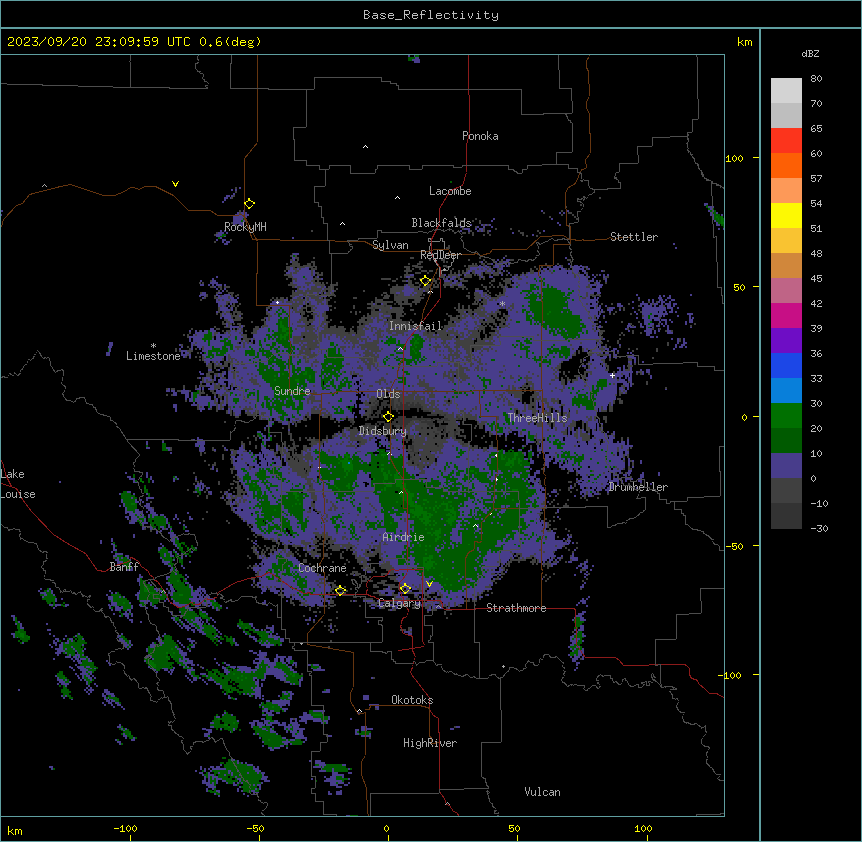Click the Sundre city label

pyautogui.click(x=292, y=391)
